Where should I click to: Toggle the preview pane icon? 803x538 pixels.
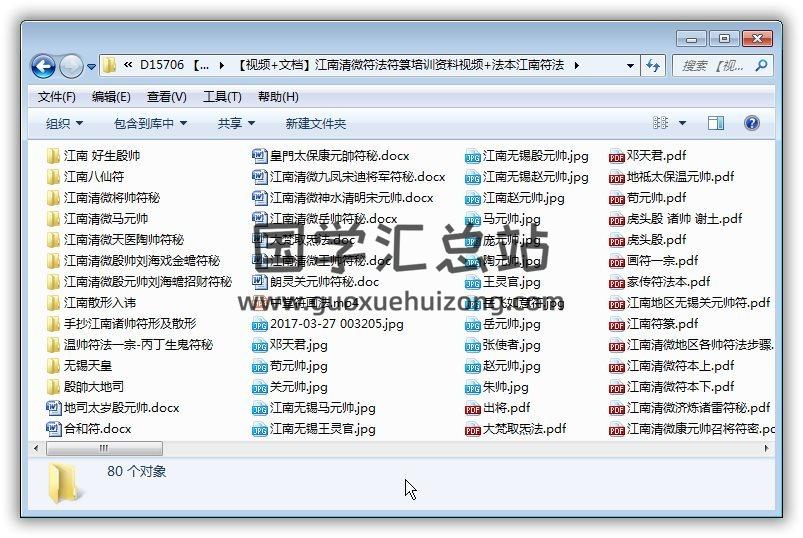pyautogui.click(x=716, y=123)
